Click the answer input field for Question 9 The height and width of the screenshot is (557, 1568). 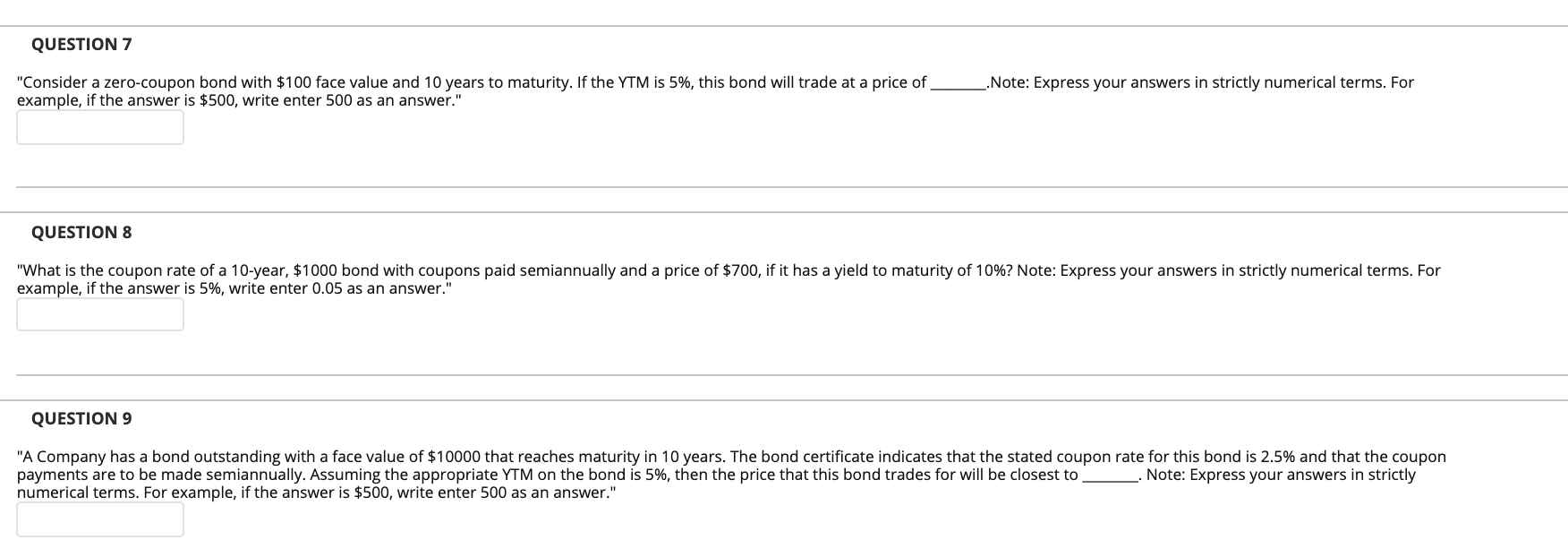98,519
